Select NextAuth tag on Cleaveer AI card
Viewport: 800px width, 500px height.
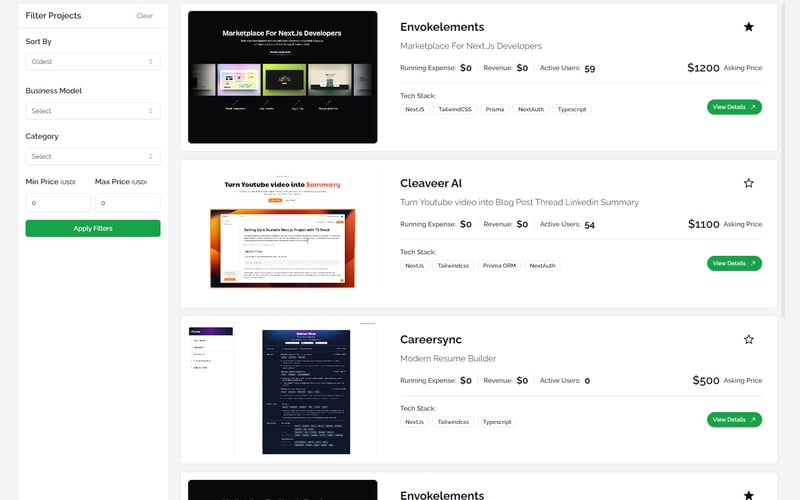(542, 265)
